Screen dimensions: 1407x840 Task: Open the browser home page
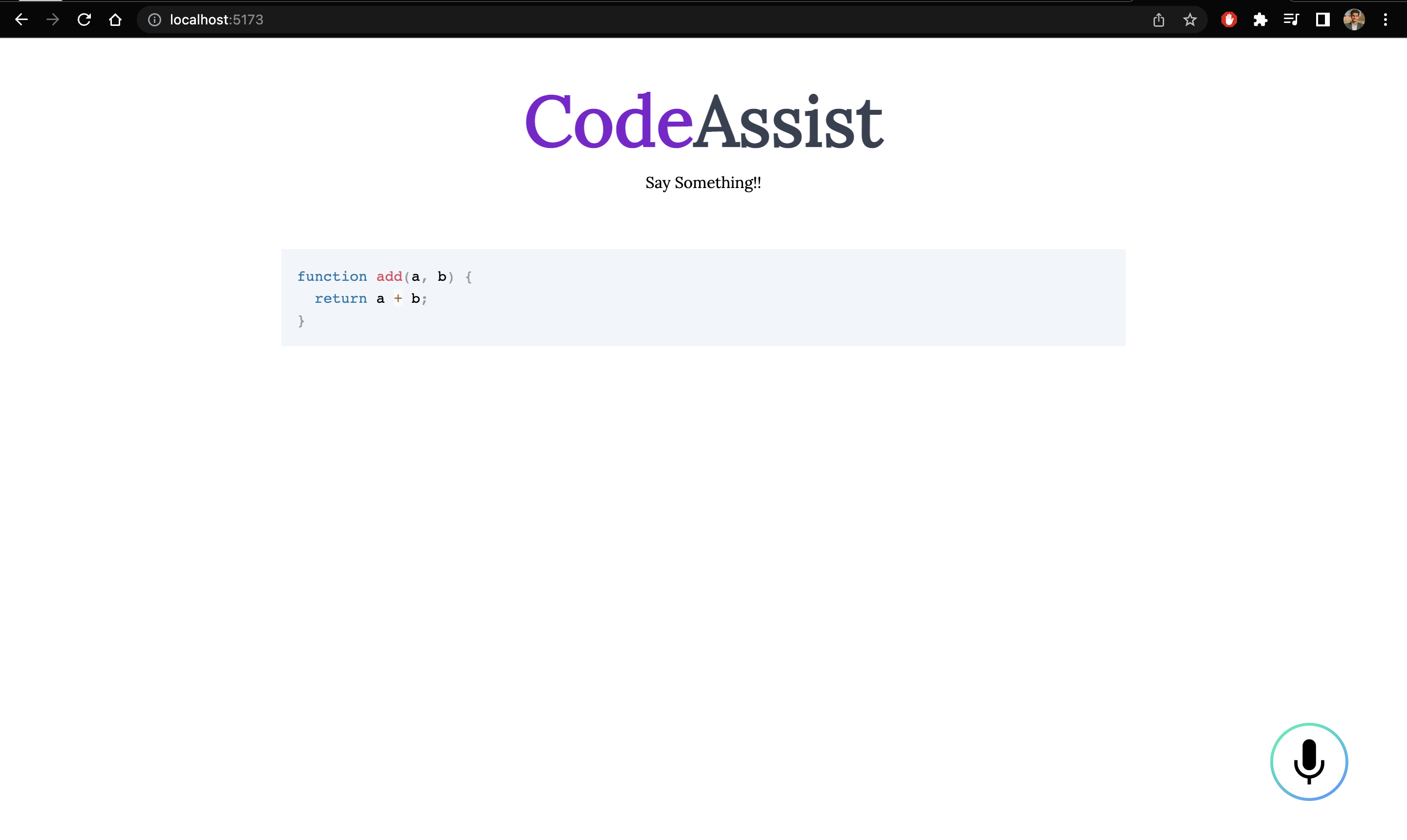(115, 19)
